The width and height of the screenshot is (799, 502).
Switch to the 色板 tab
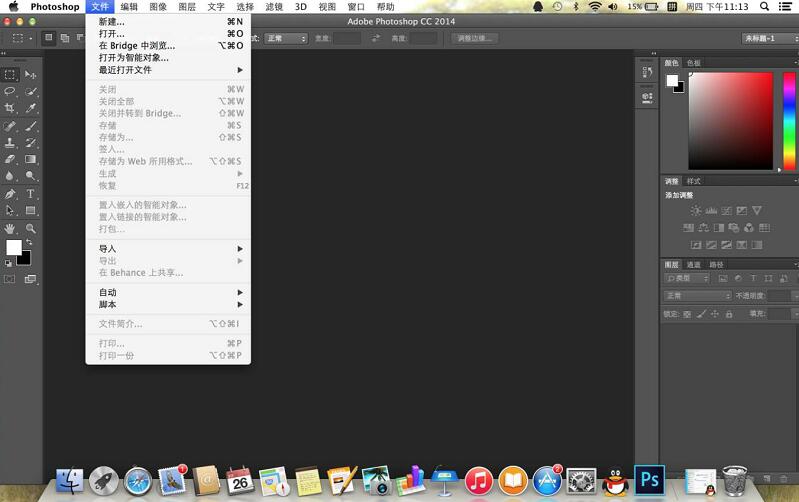694,63
